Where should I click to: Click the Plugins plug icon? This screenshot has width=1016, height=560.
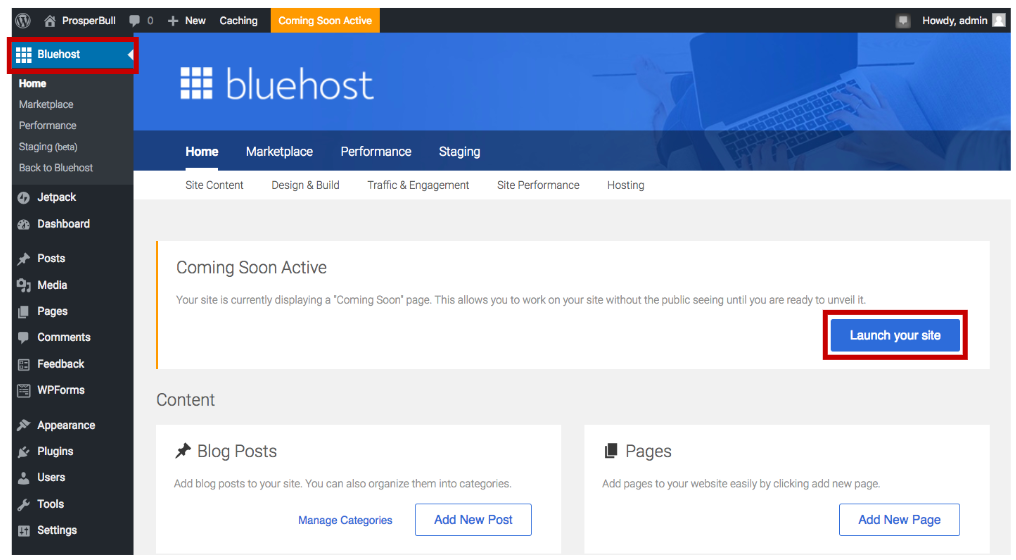click(x=24, y=452)
